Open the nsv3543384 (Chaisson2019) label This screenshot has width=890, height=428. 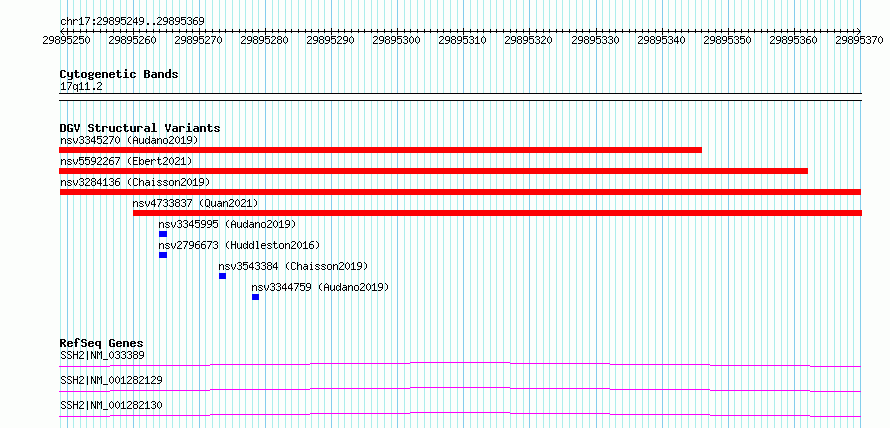293,266
